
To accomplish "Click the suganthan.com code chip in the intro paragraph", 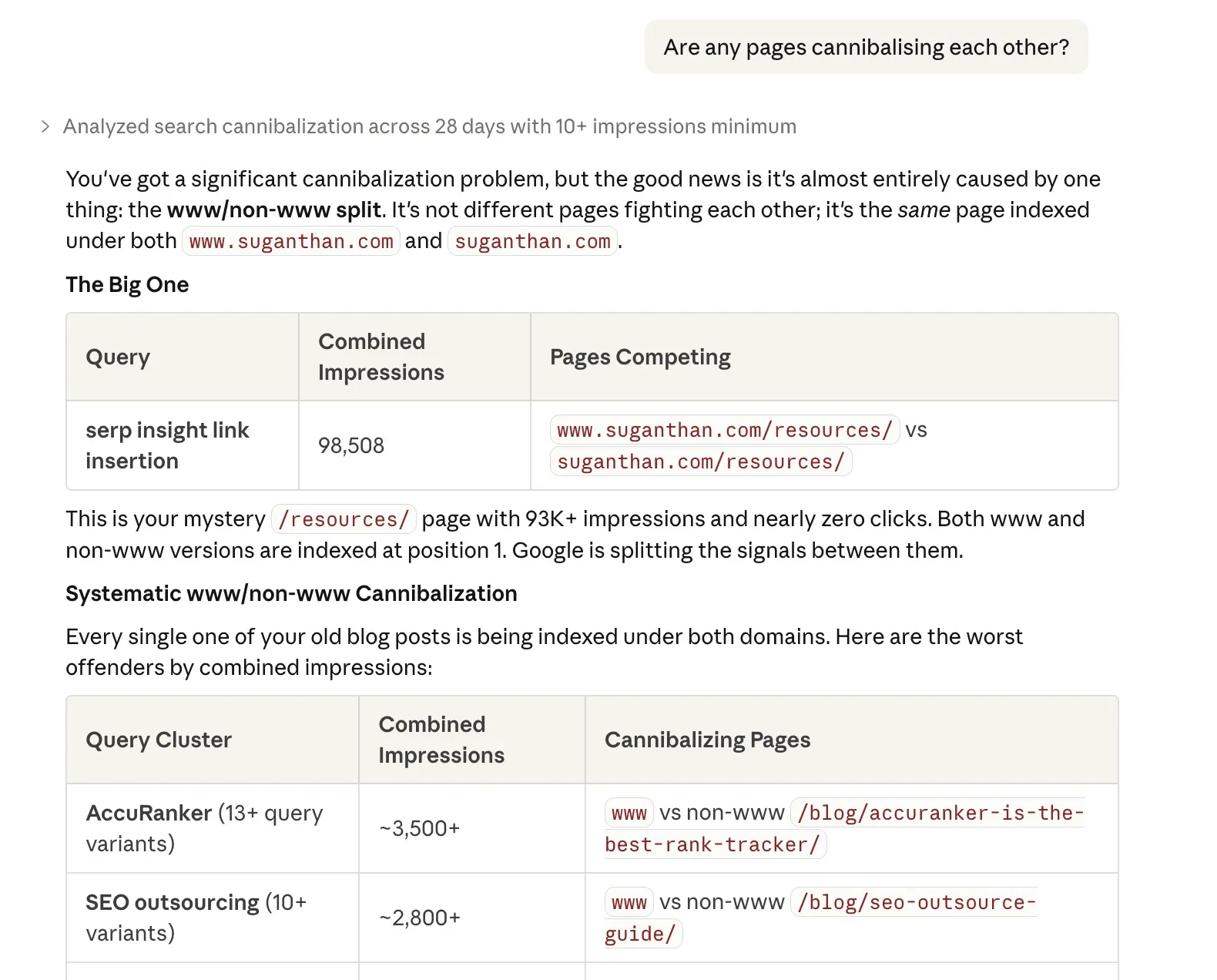I will click(532, 241).
